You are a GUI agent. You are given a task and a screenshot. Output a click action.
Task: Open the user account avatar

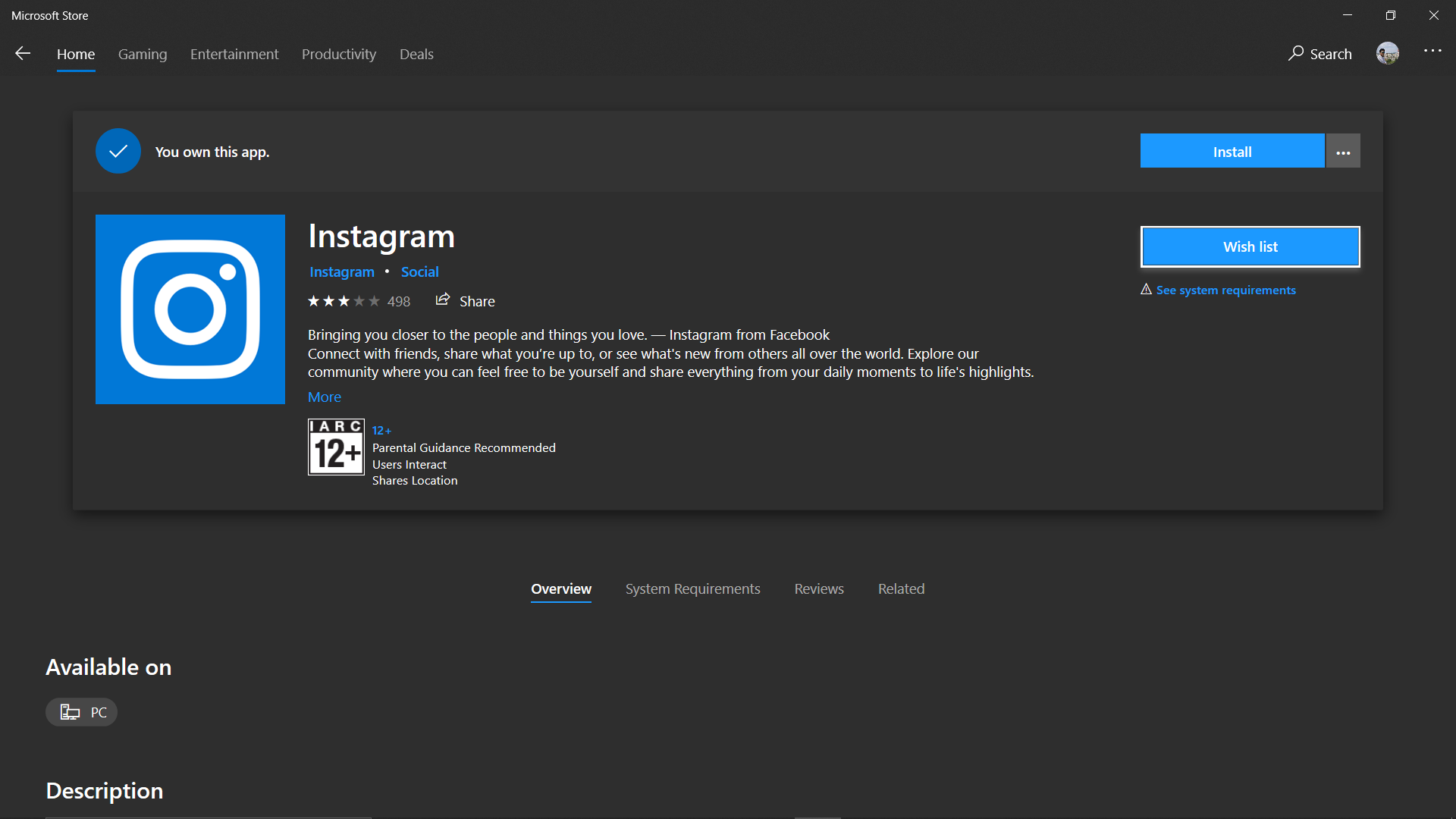point(1388,53)
